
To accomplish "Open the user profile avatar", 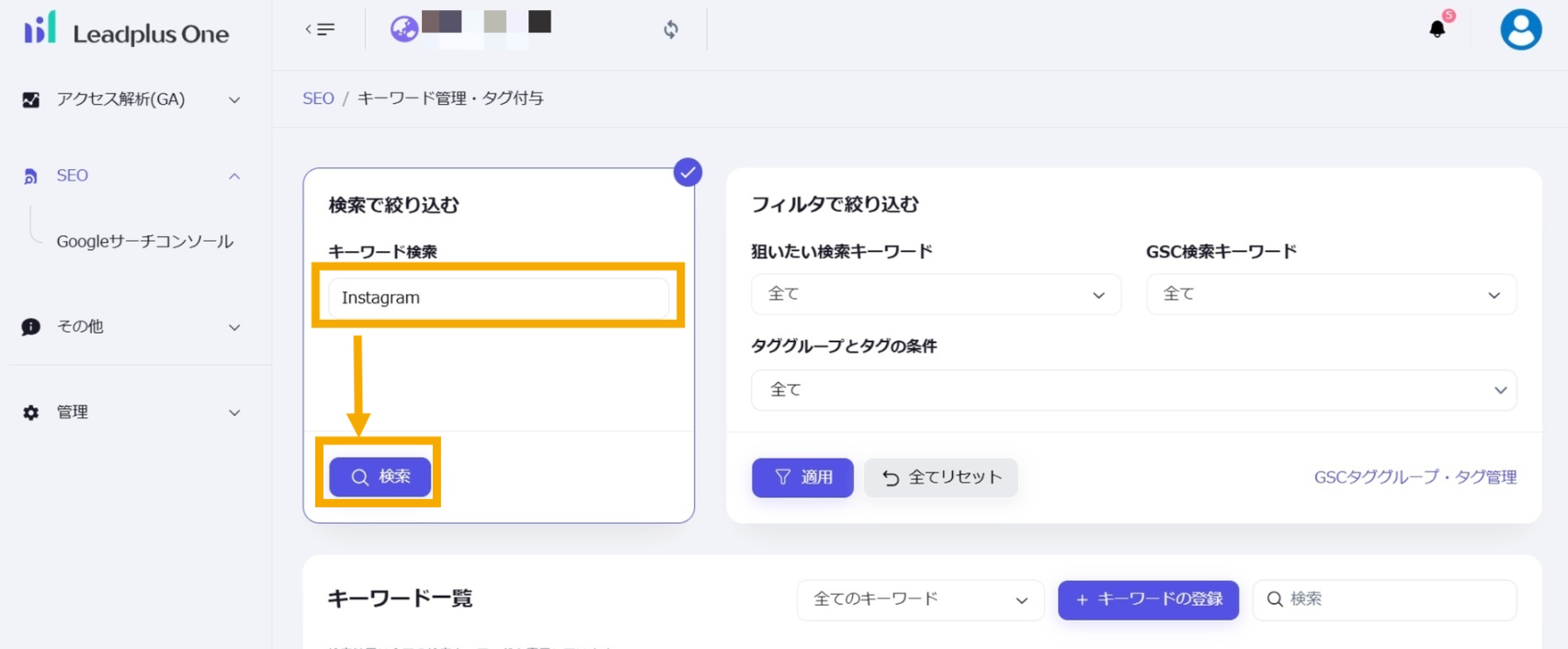I will (x=1520, y=29).
